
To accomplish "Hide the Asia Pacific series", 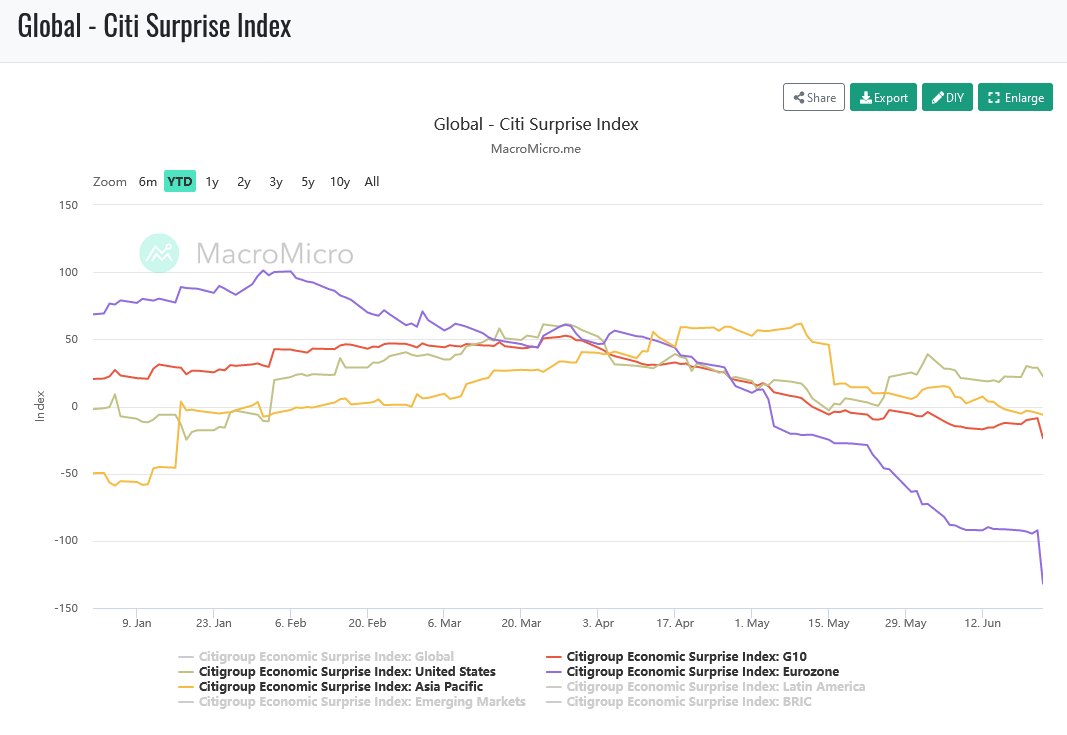I will click(340, 687).
